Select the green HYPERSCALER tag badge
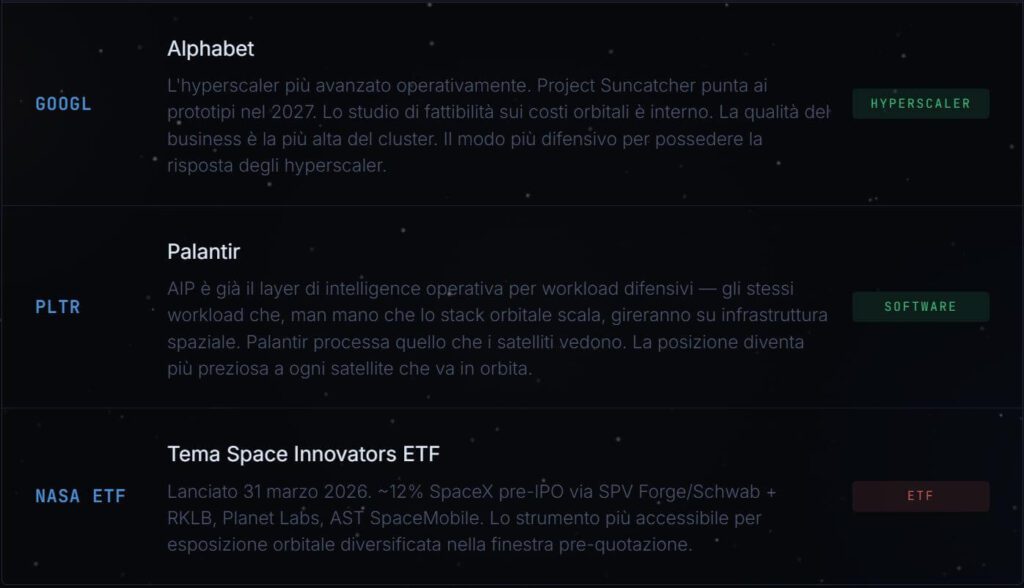The width and height of the screenshot is (1024, 588). [x=920, y=104]
